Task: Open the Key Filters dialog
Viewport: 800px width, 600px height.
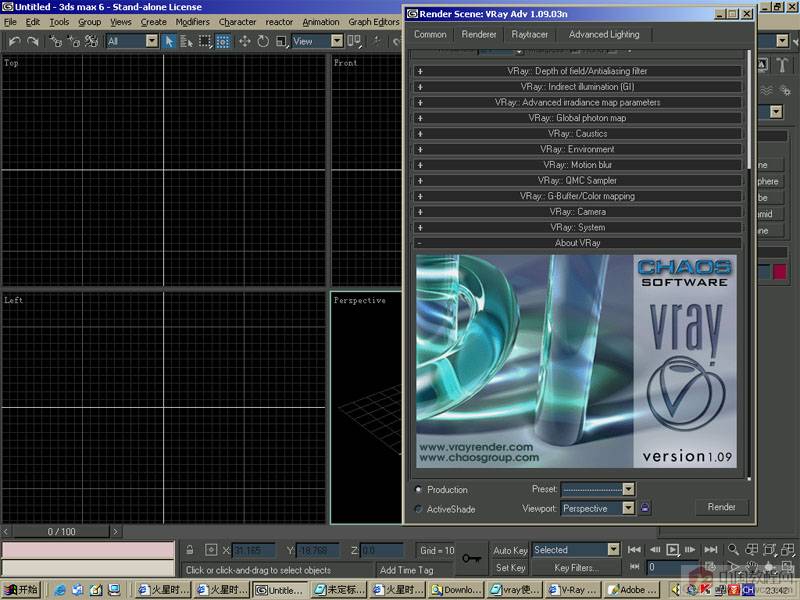Action: [x=576, y=567]
